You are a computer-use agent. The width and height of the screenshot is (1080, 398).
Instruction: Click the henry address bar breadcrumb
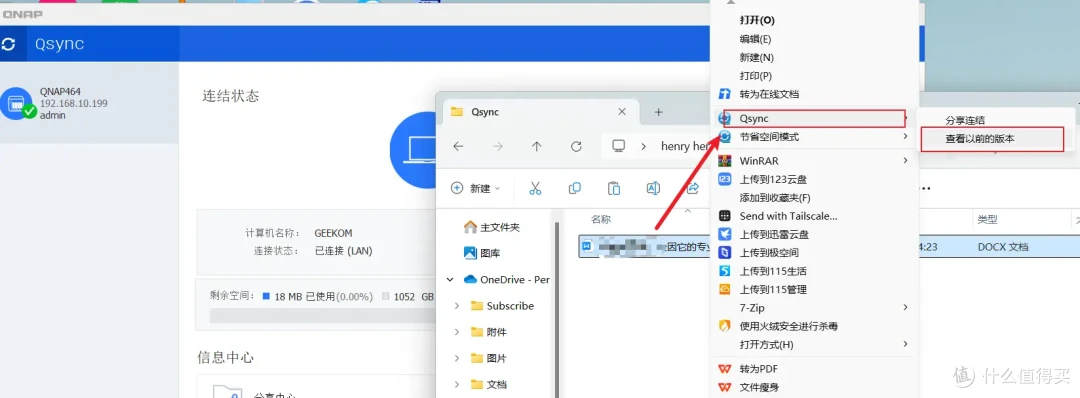point(685,146)
